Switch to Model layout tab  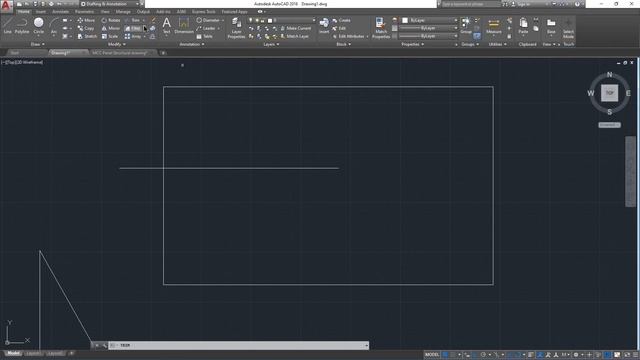(13, 353)
